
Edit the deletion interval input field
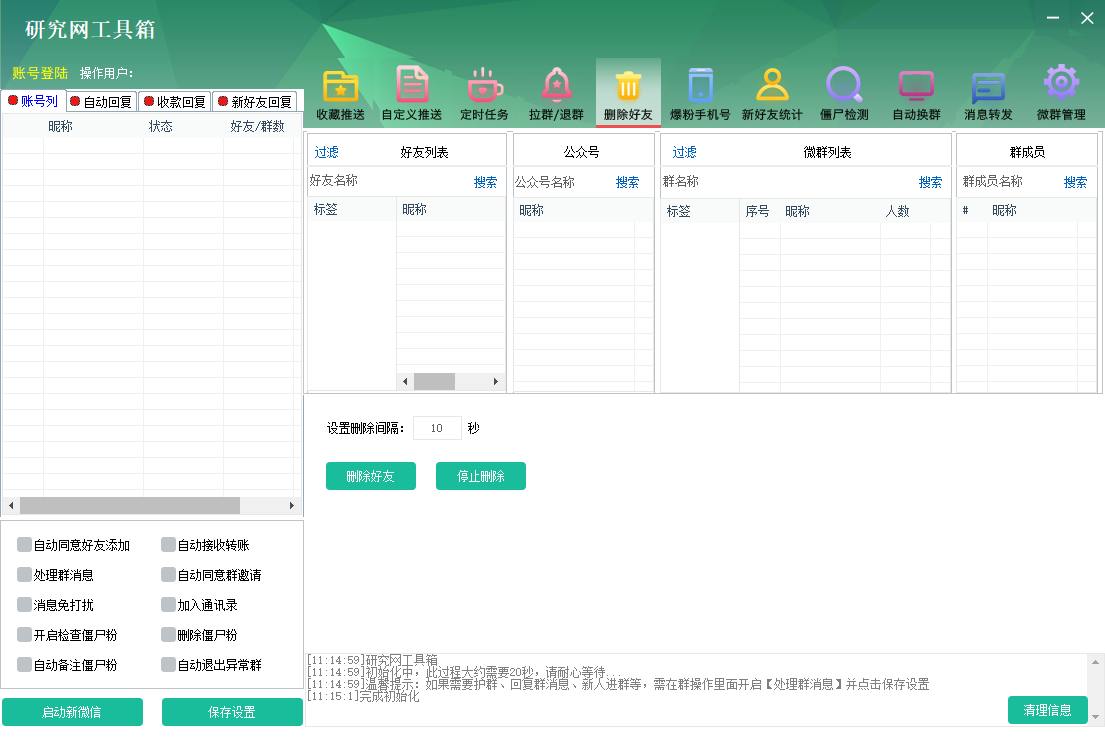pyautogui.click(x=437, y=428)
